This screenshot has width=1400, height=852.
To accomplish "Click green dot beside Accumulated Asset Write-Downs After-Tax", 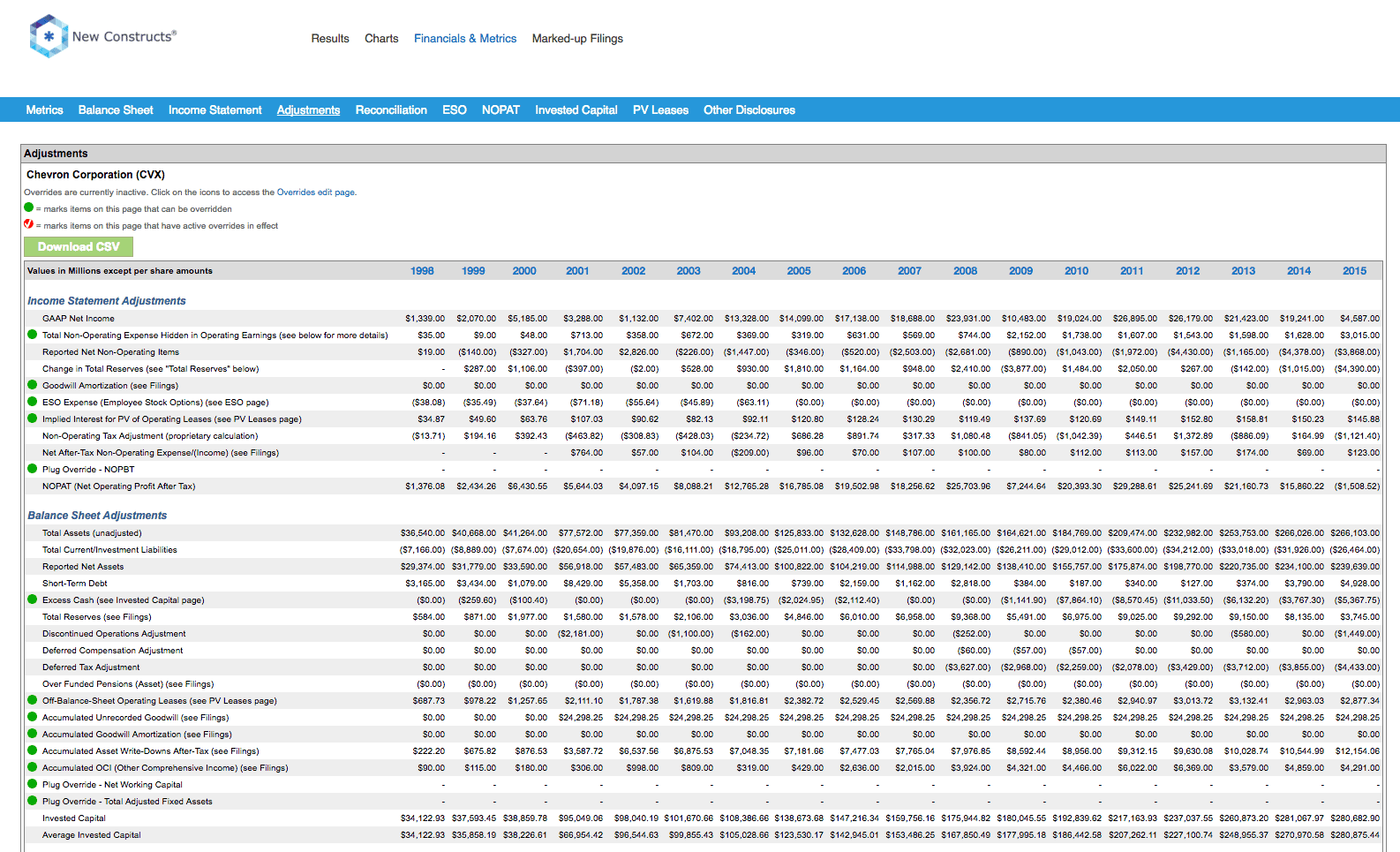I will coord(33,750).
